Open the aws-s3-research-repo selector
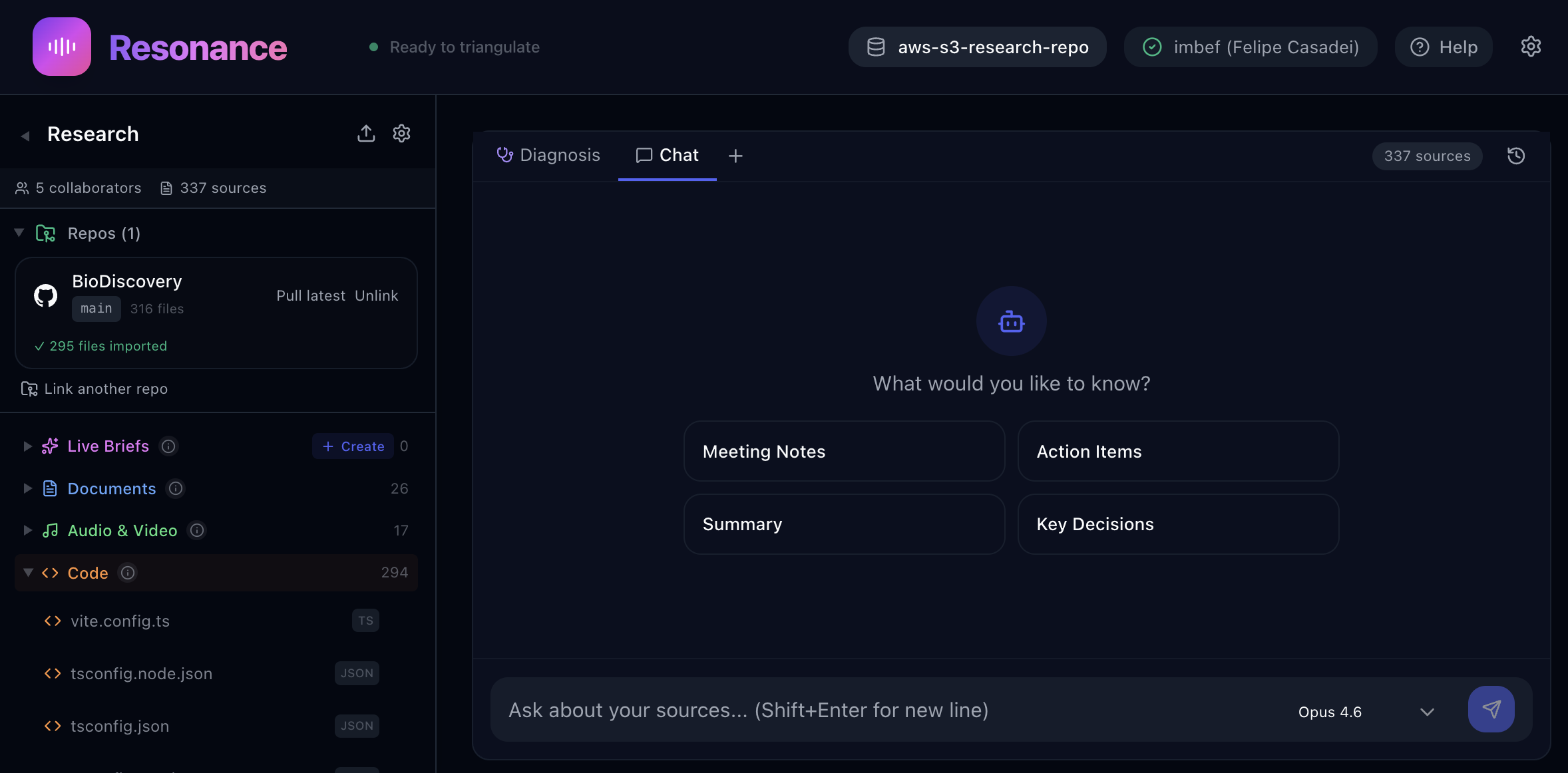The height and width of the screenshot is (773, 1568). 977,47
